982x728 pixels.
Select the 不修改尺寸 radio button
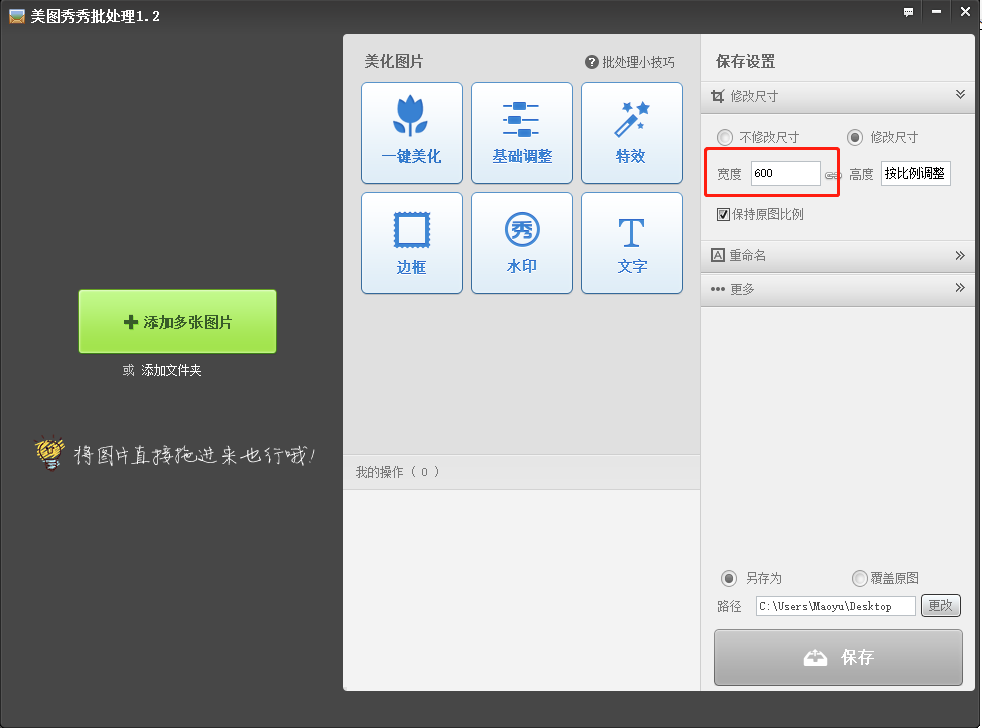[725, 137]
